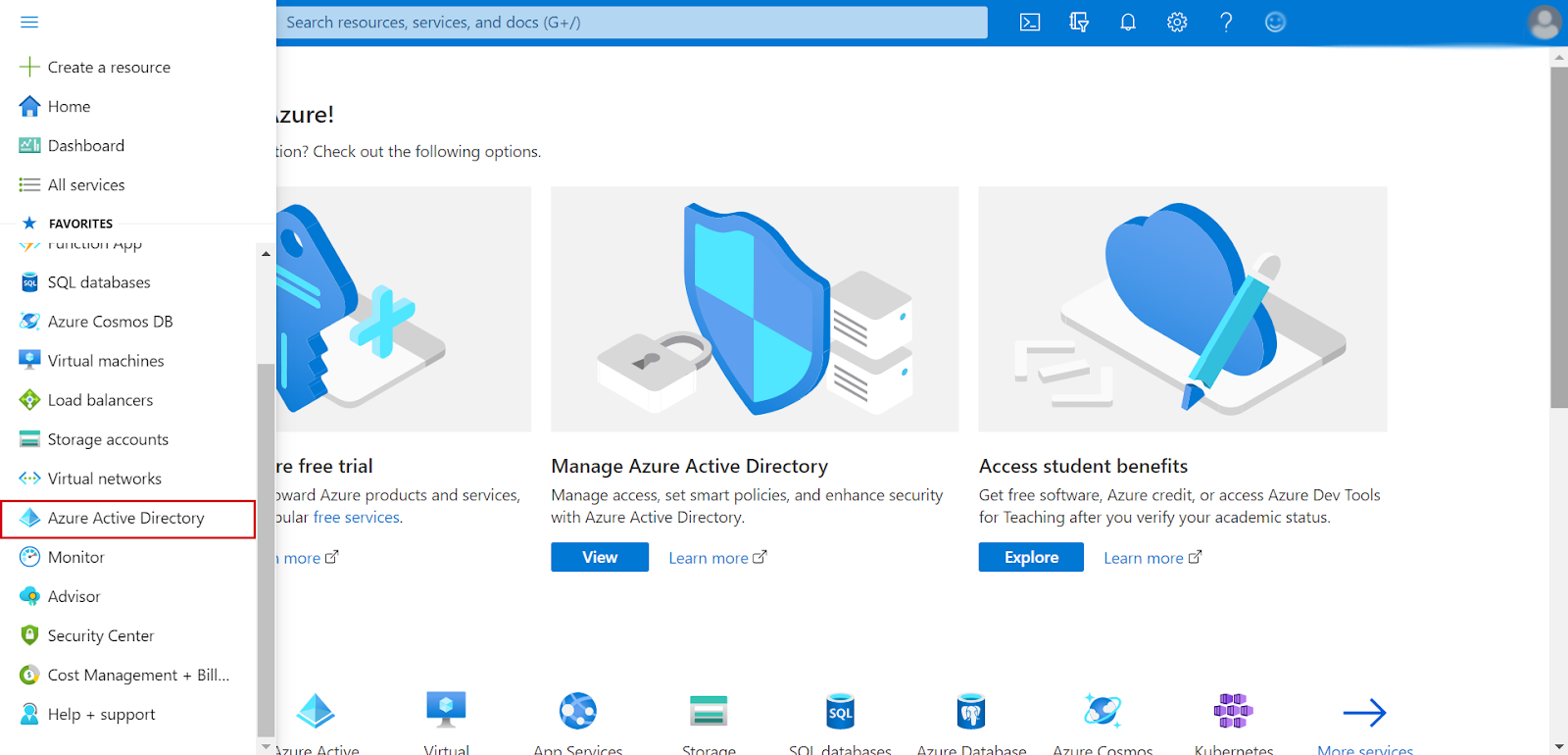
Task: Open Azure Active Directory in the sidebar
Action: (127, 519)
